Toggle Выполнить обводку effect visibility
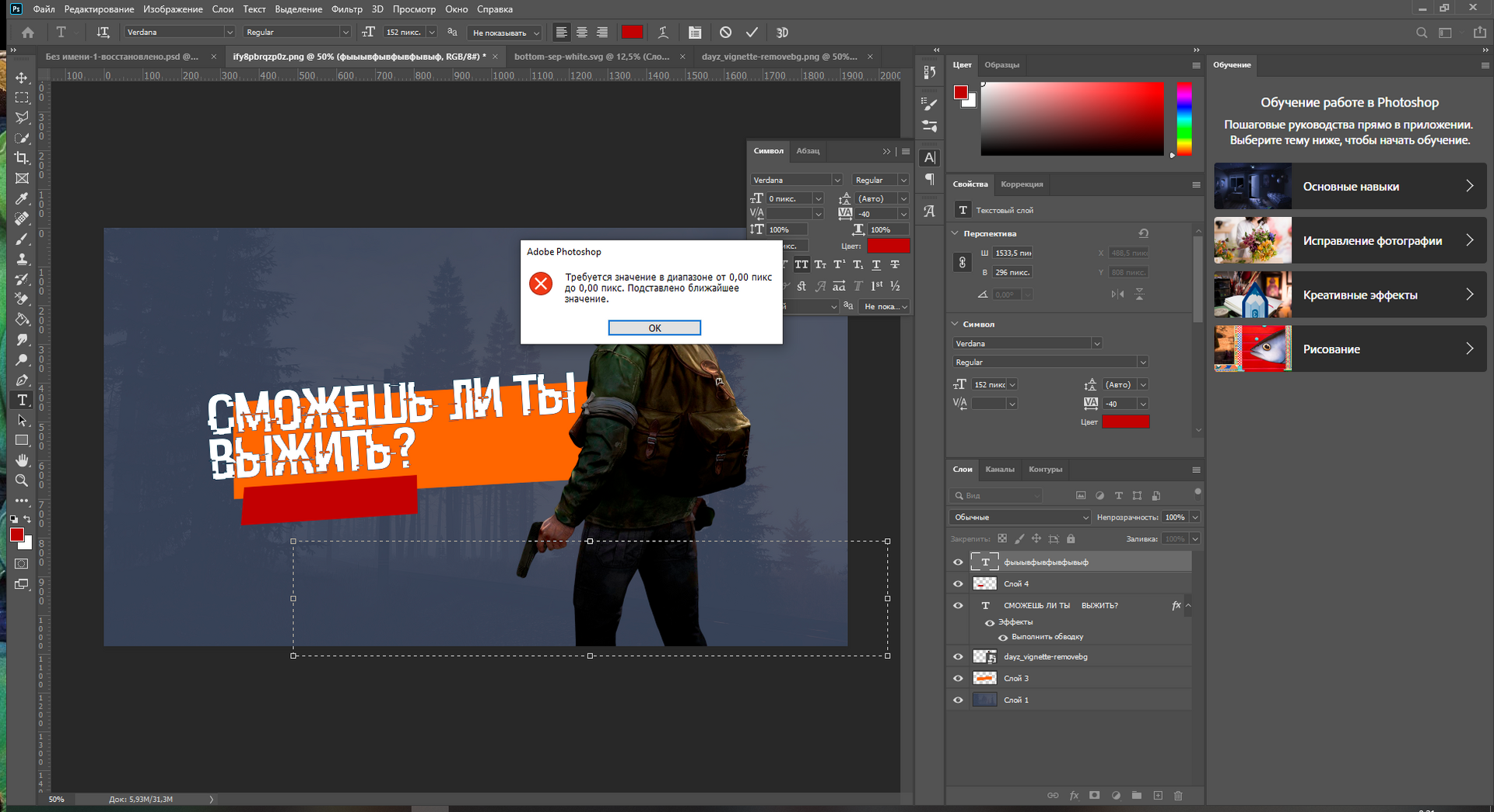Image resolution: width=1494 pixels, height=812 pixels. point(1003,637)
